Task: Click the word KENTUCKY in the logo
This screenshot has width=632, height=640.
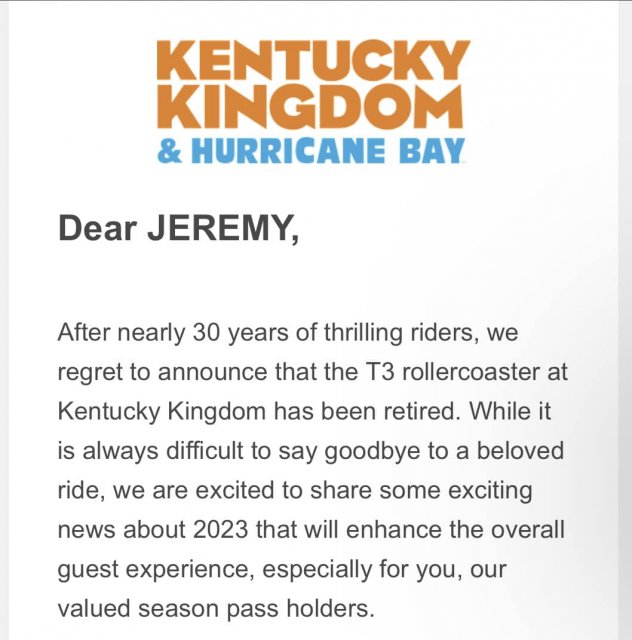Action: point(314,60)
